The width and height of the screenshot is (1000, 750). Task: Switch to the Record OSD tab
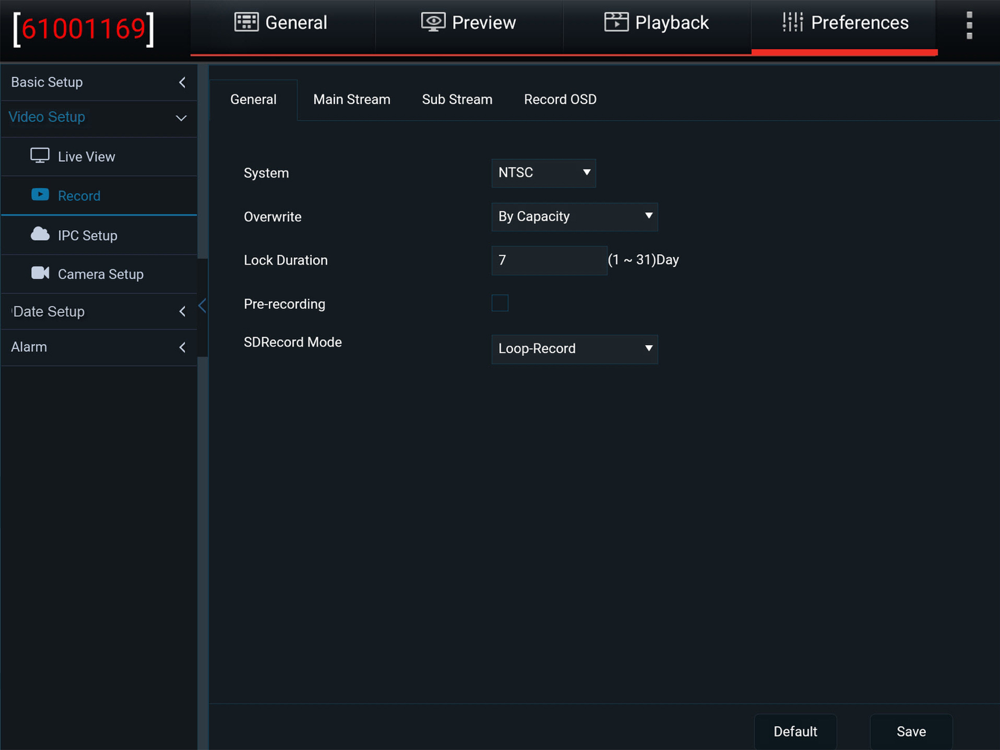[x=560, y=100]
